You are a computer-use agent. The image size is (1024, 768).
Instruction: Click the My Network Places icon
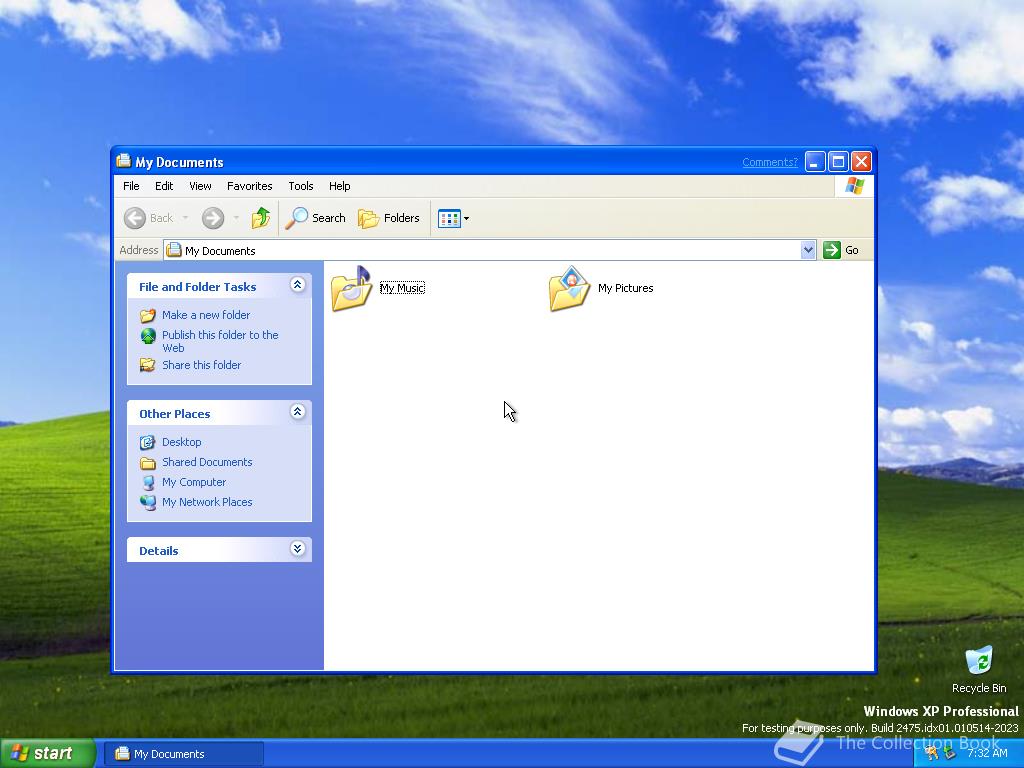pos(148,502)
